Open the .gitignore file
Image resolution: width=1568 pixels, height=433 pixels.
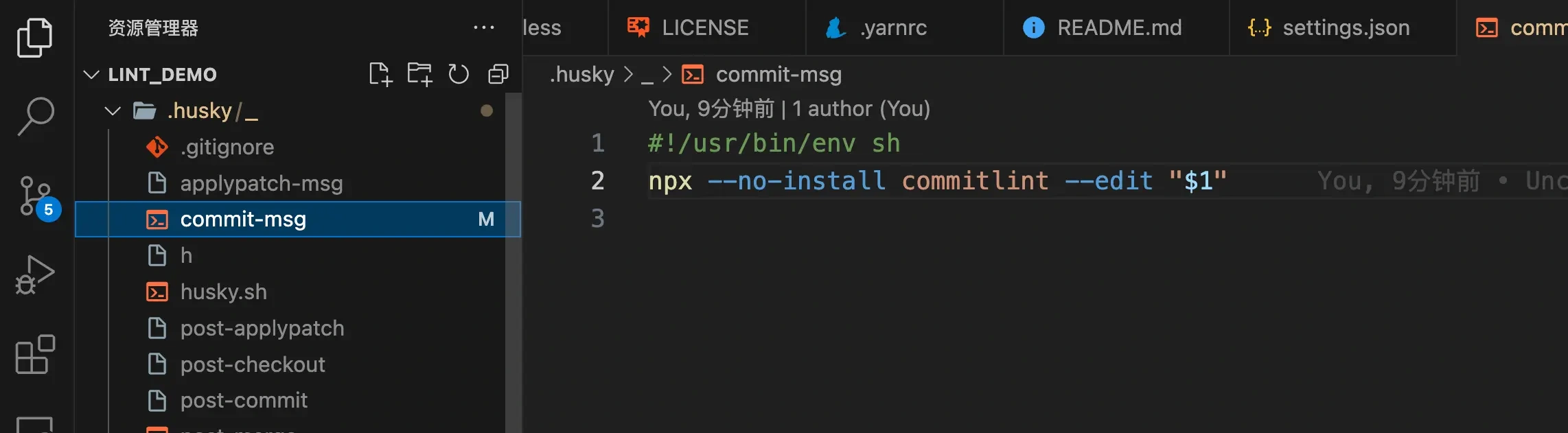click(x=227, y=147)
